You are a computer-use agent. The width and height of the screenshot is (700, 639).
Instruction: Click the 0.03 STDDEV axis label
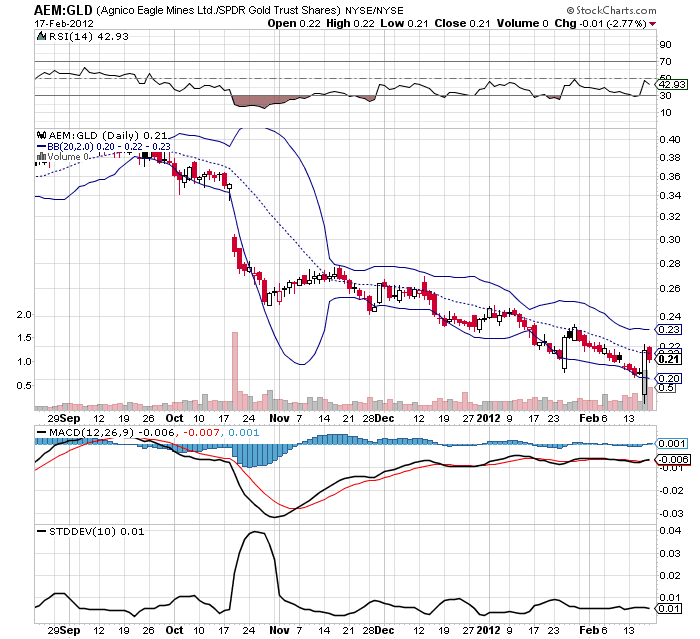click(670, 554)
